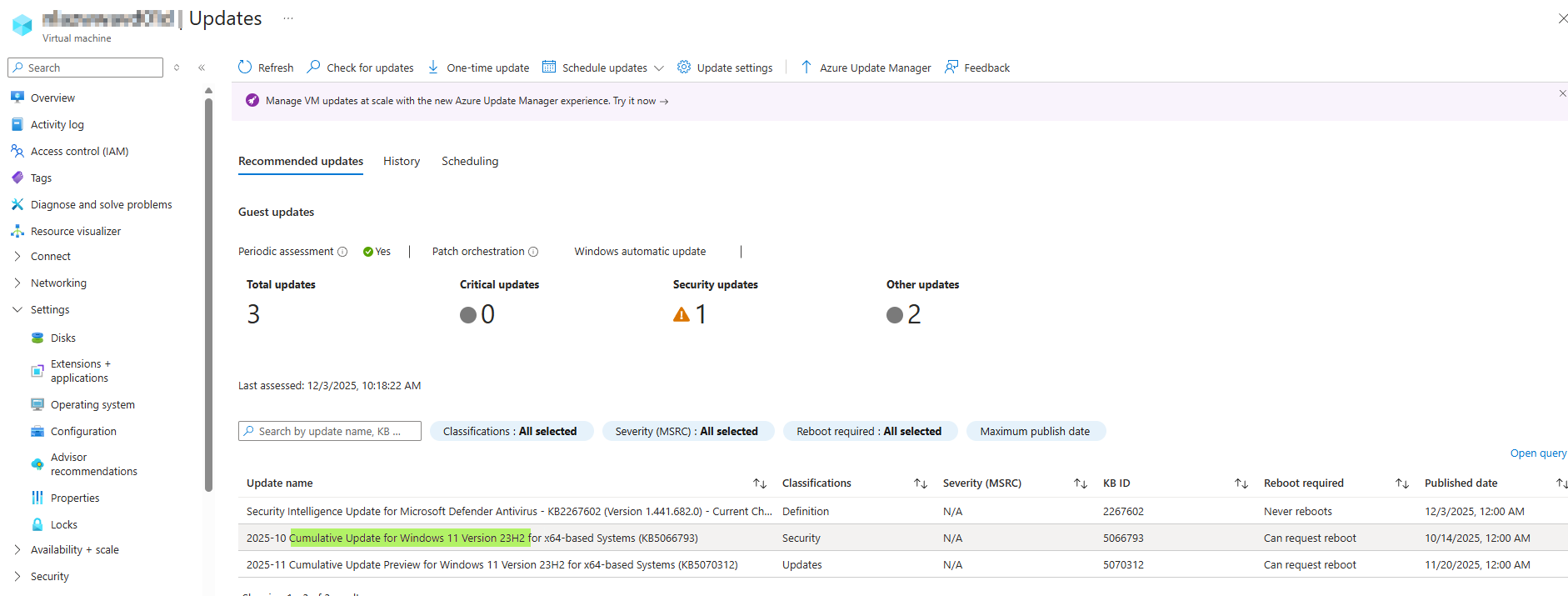Click the Try it now link
1568x596 pixels.
tap(640, 101)
